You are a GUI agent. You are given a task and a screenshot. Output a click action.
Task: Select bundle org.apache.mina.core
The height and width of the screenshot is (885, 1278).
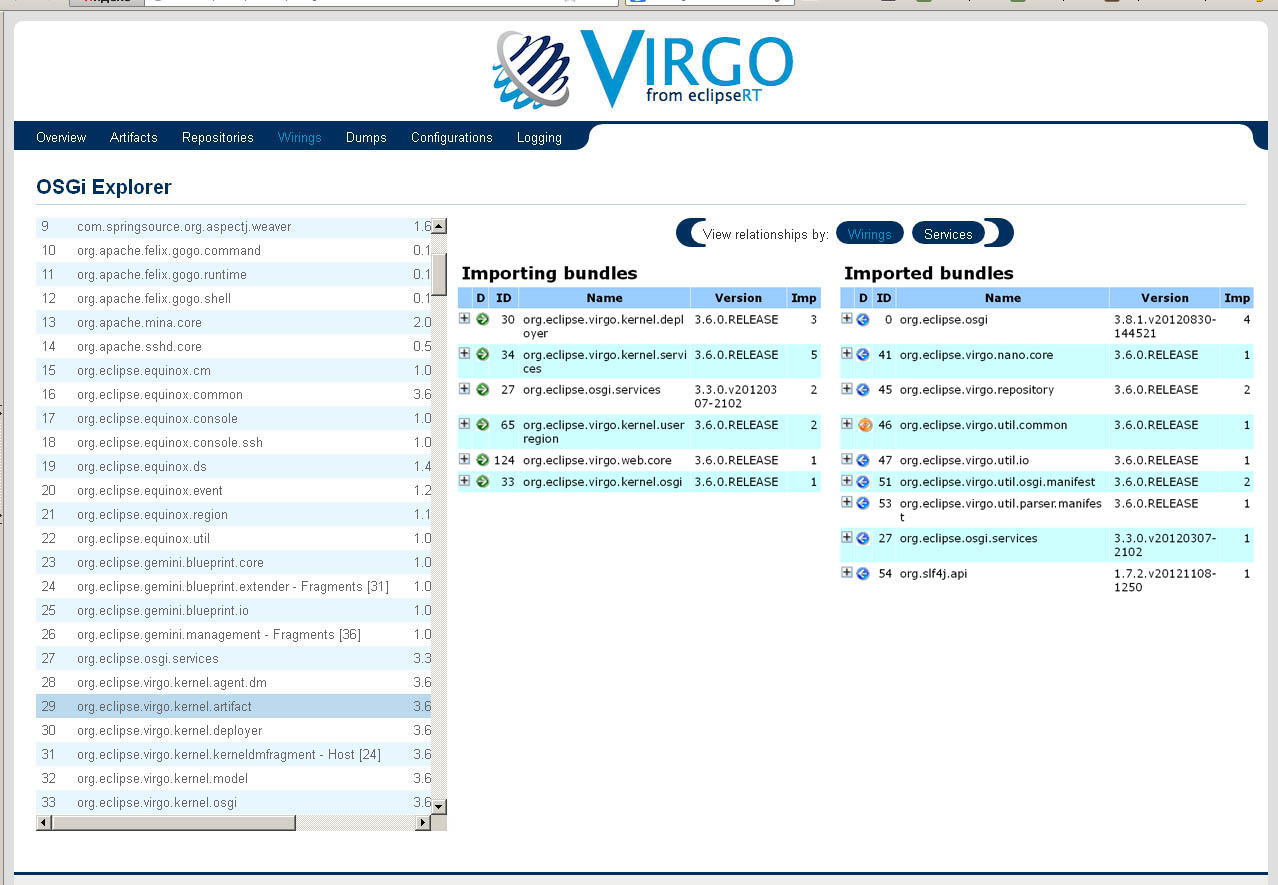pyautogui.click(x=233, y=322)
